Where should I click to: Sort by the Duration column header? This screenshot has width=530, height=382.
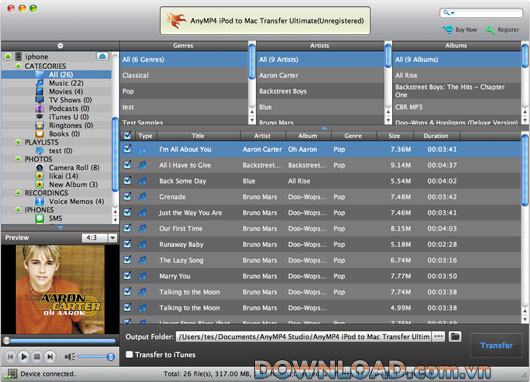tap(436, 136)
